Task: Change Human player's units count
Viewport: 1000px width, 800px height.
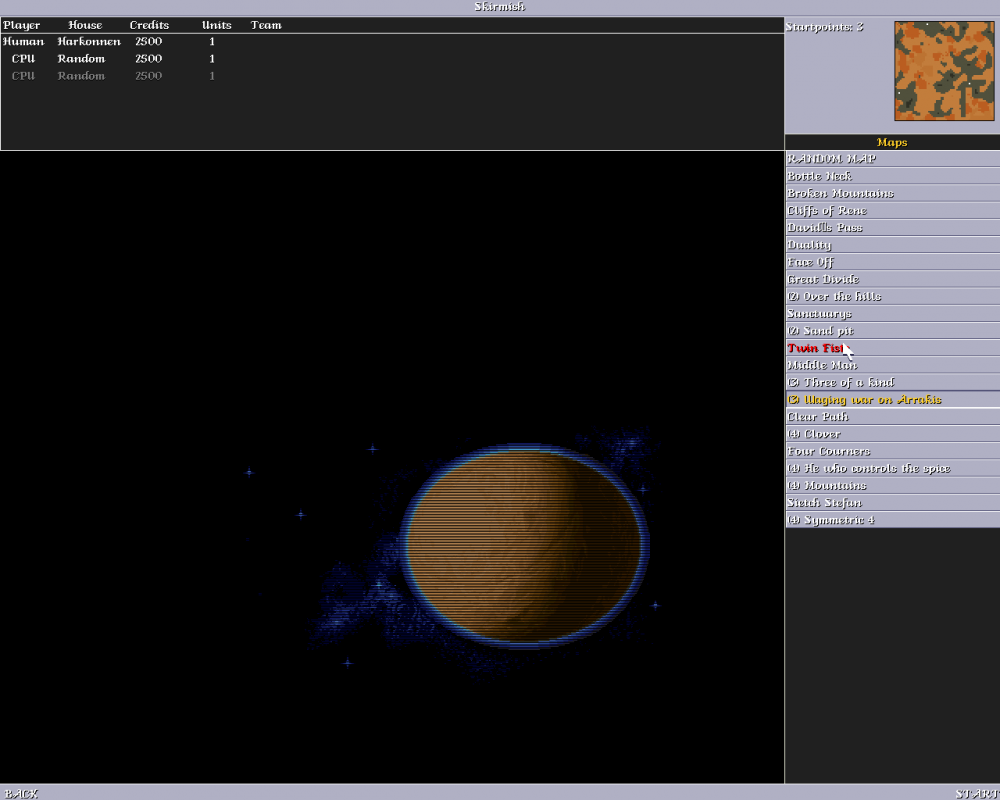Action: (212, 42)
